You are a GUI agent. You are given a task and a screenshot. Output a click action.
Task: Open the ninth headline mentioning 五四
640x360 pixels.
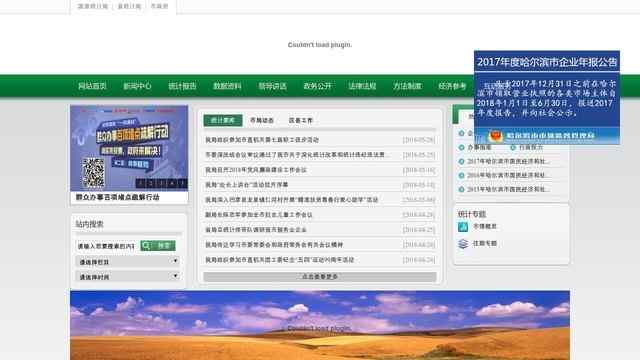coord(280,260)
